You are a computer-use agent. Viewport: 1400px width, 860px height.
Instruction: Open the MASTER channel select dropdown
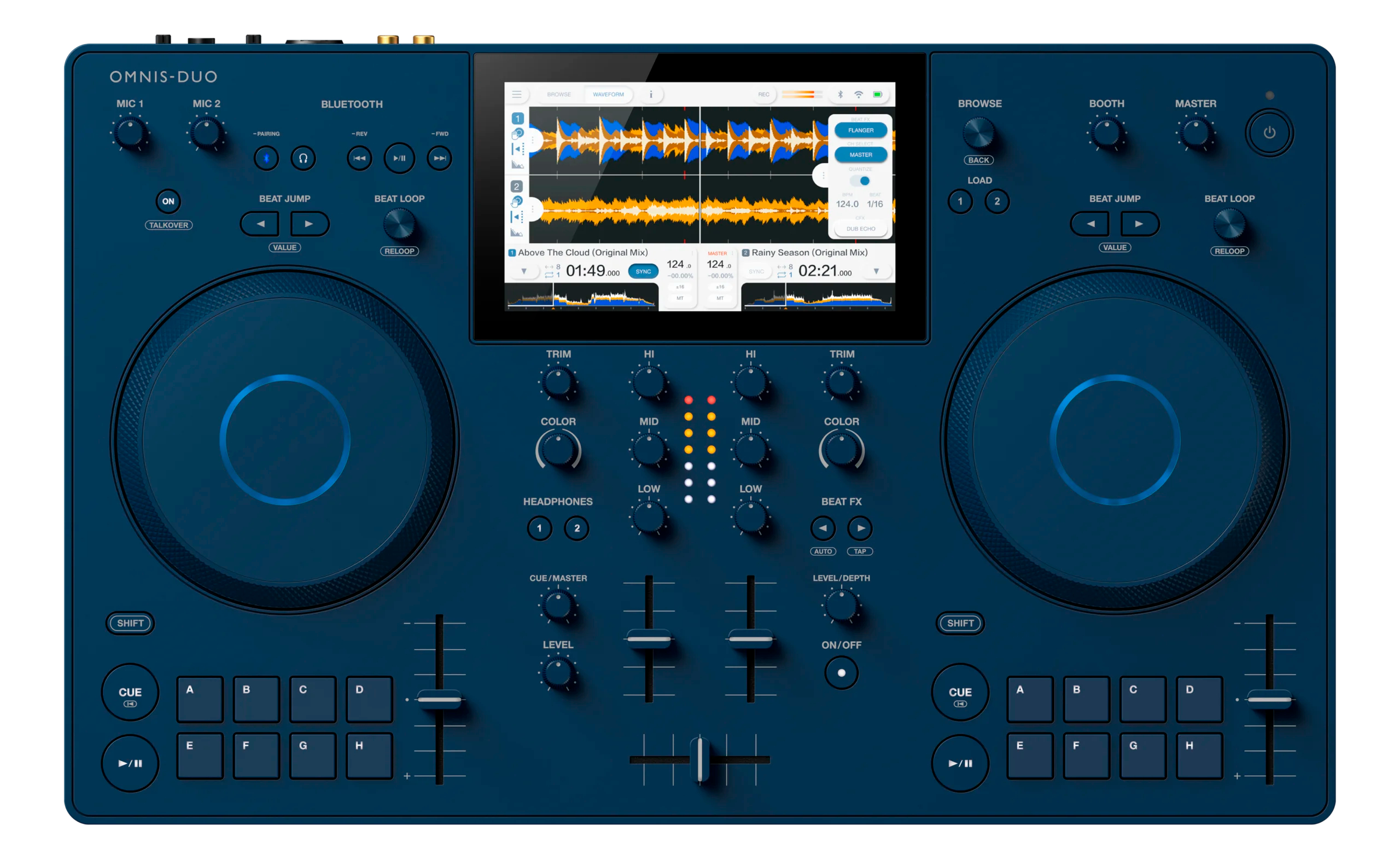click(861, 155)
